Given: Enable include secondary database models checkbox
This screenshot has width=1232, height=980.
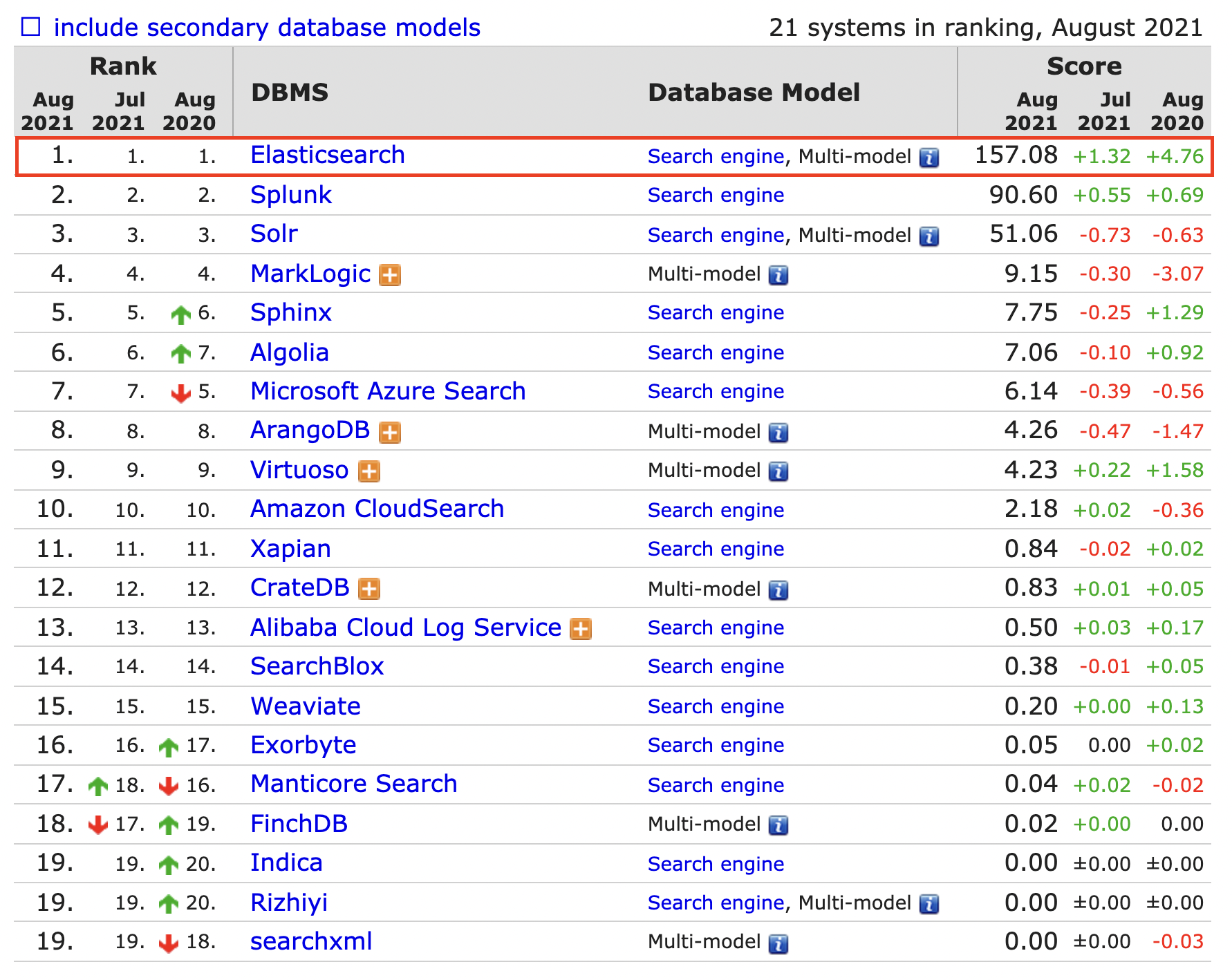Looking at the screenshot, I should [31, 28].
